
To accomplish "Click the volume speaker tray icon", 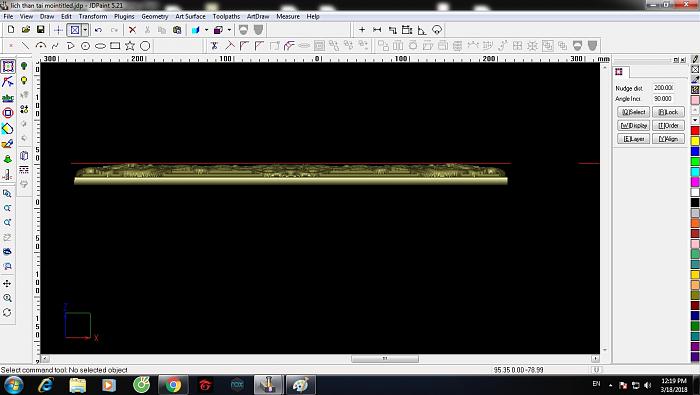I will pyautogui.click(x=648, y=385).
